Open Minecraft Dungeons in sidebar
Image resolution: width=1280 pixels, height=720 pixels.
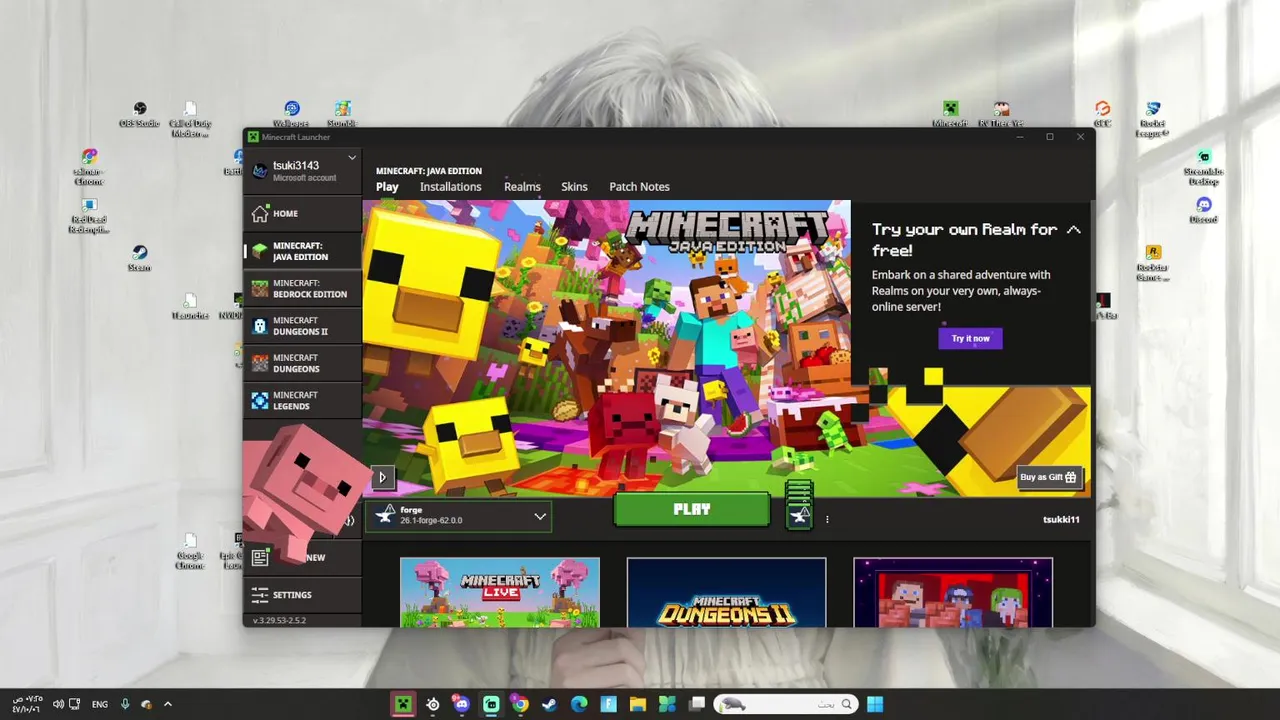pos(302,363)
